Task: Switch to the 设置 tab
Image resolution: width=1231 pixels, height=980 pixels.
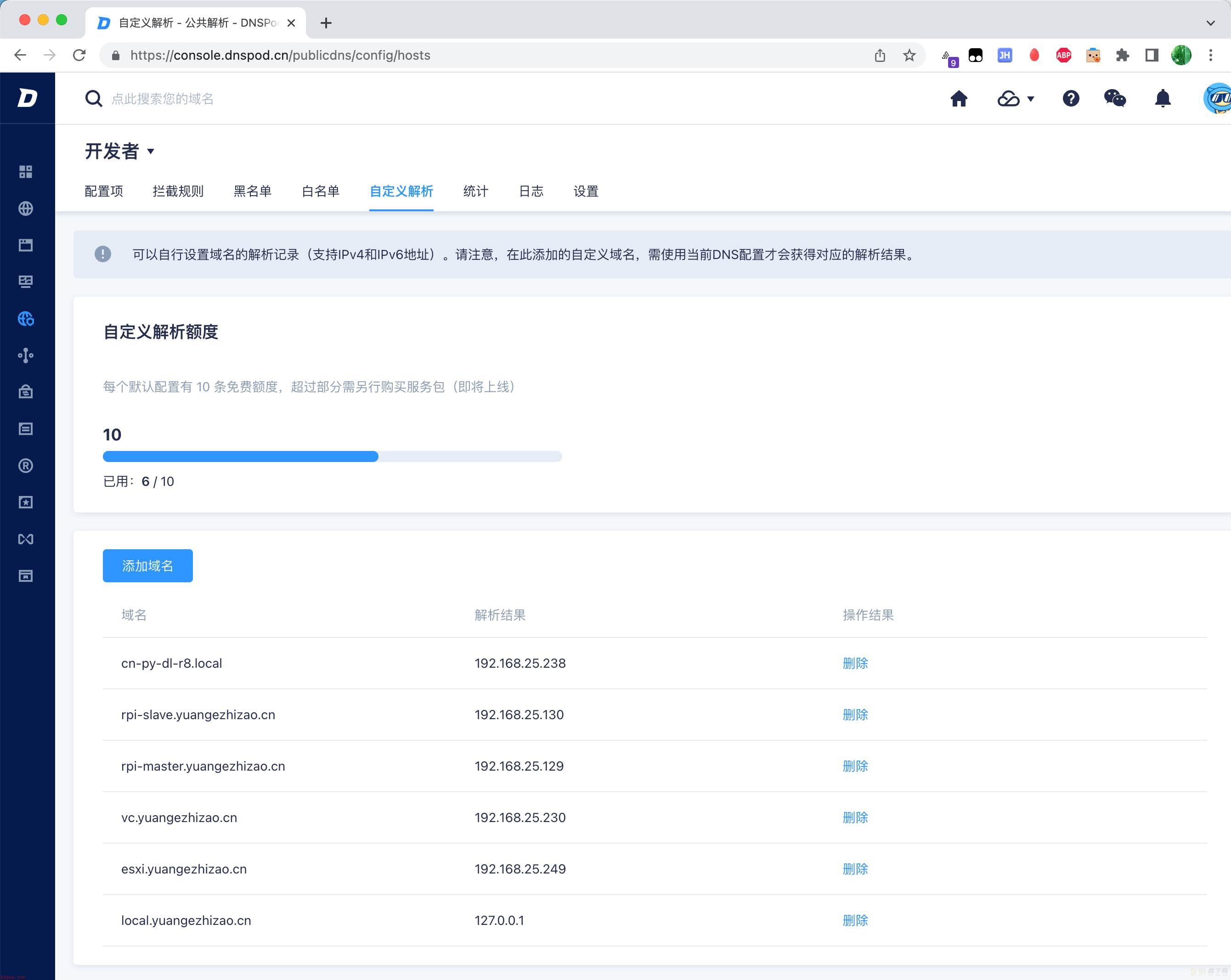Action: [x=586, y=191]
